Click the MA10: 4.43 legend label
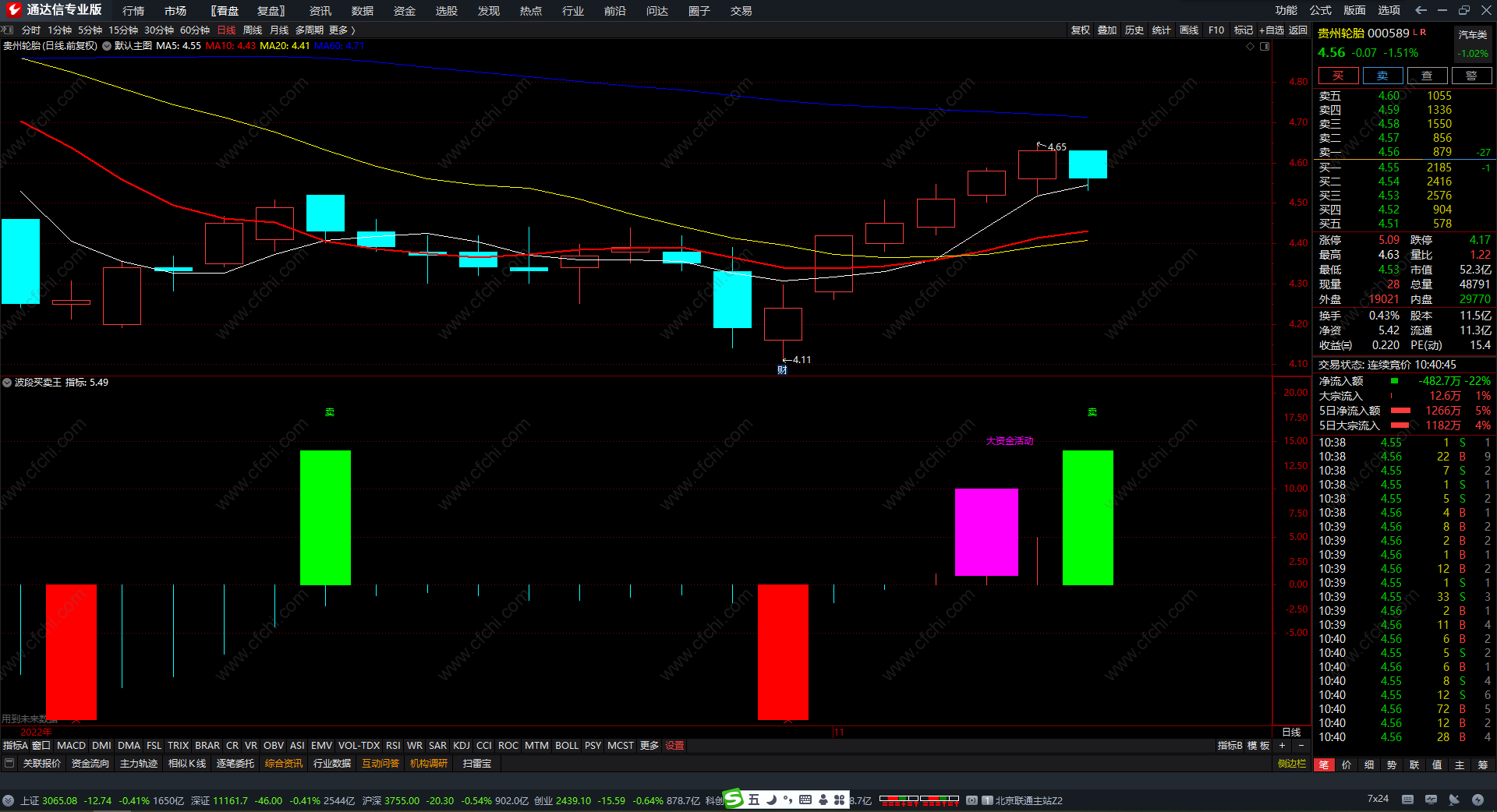The width and height of the screenshot is (1497, 812). (x=230, y=46)
